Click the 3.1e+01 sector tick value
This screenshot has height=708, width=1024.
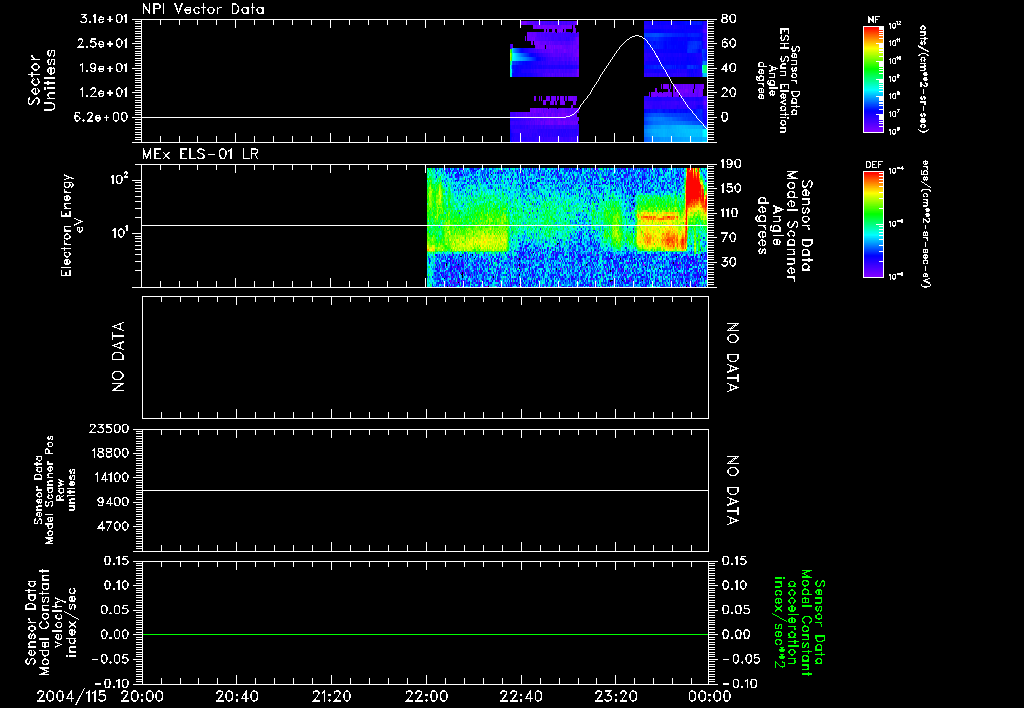click(x=103, y=19)
